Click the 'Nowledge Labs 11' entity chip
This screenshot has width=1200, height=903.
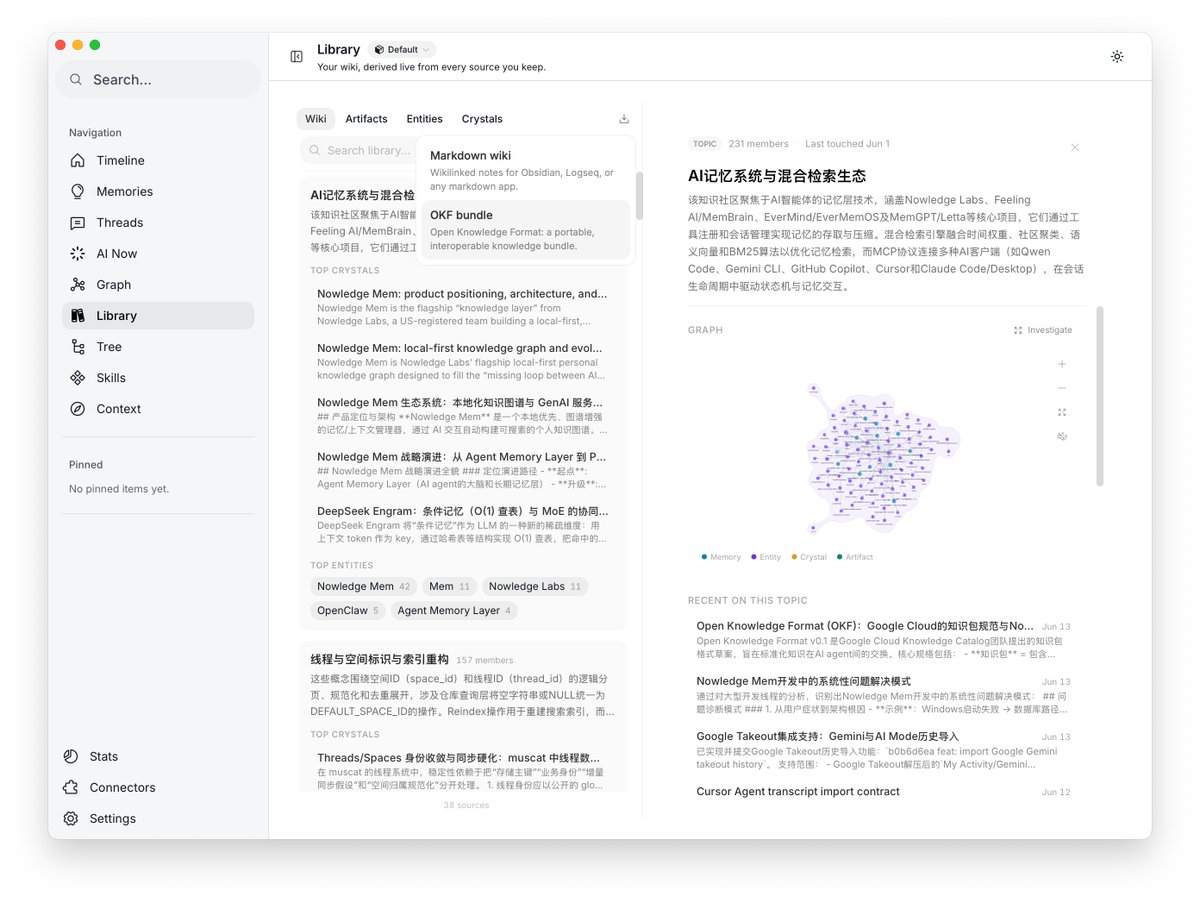tap(535, 586)
